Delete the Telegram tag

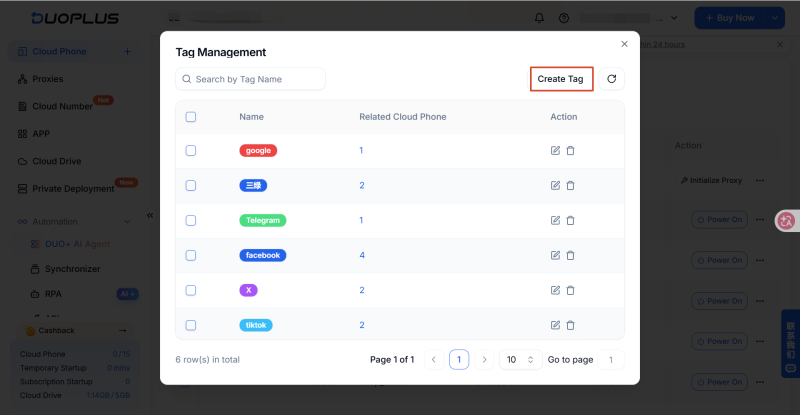pyautogui.click(x=570, y=221)
